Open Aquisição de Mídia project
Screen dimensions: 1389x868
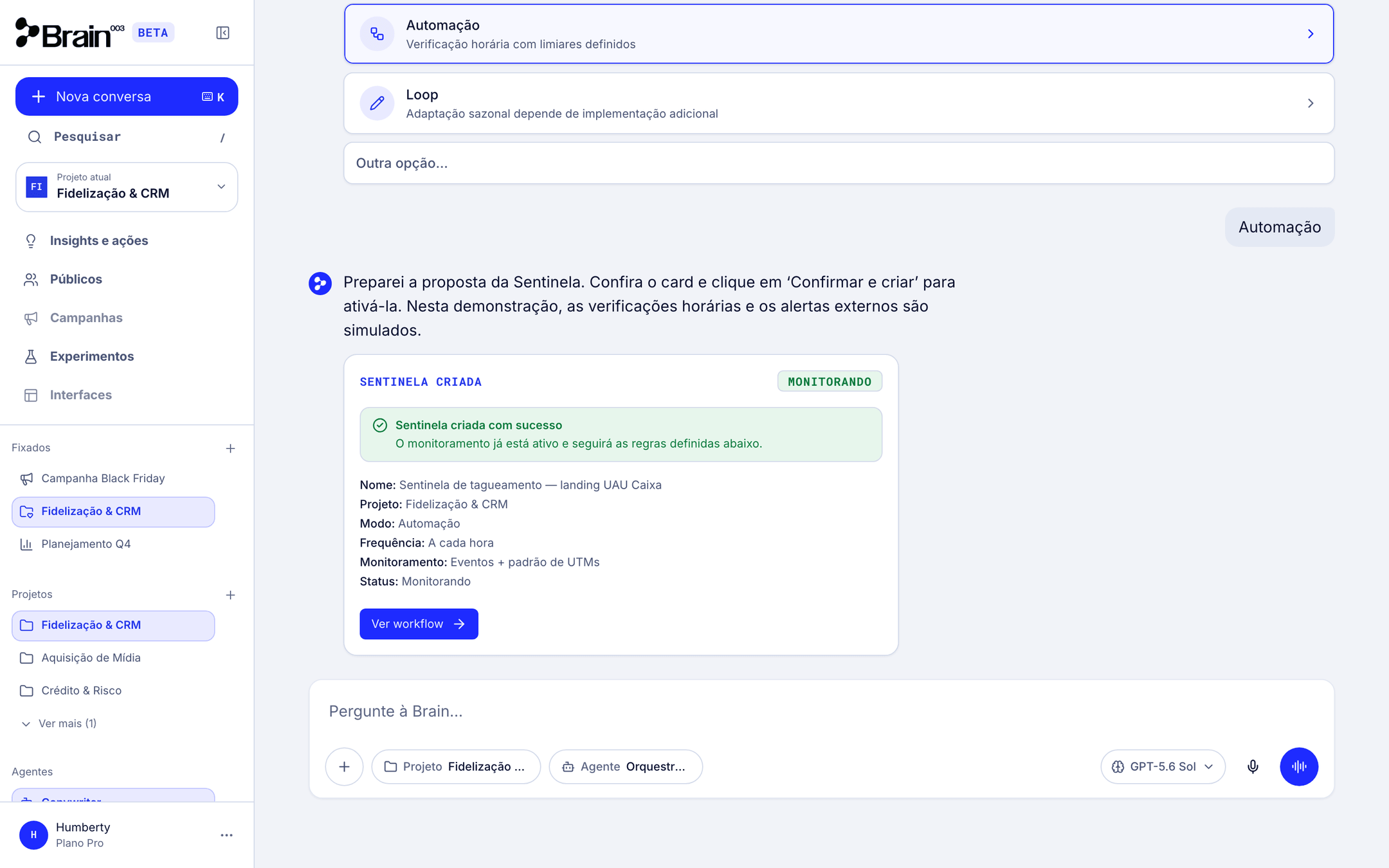coord(113,658)
